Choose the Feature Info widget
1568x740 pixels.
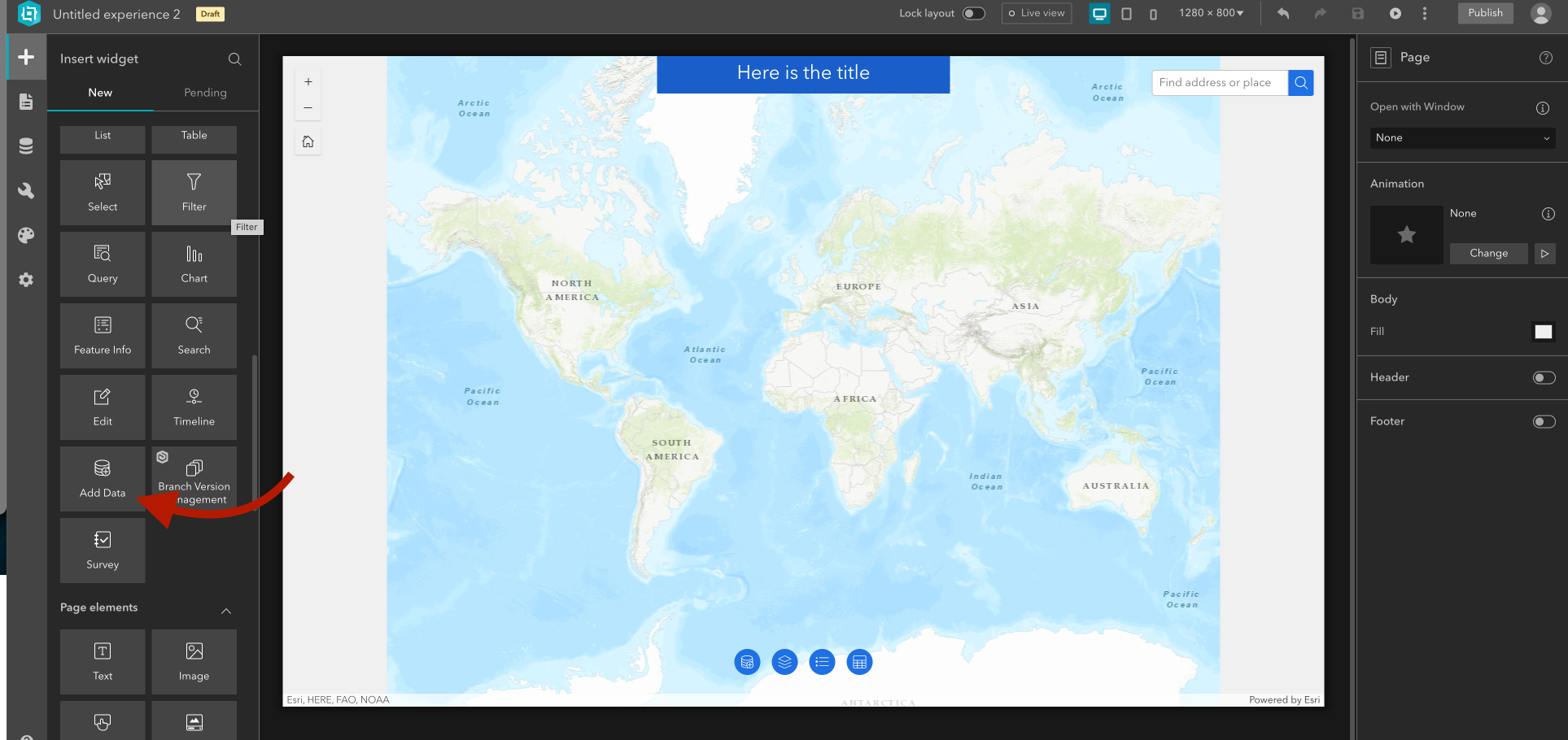(102, 335)
